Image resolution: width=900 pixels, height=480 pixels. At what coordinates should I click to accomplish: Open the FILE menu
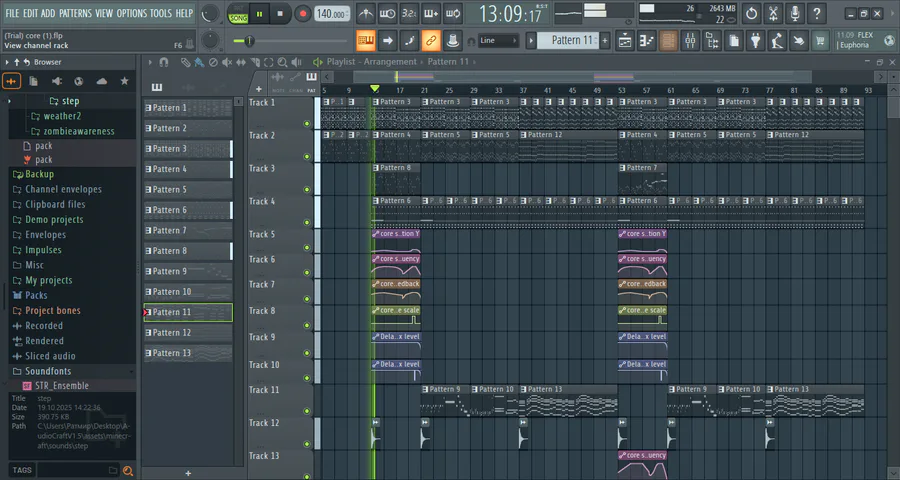tap(12, 13)
